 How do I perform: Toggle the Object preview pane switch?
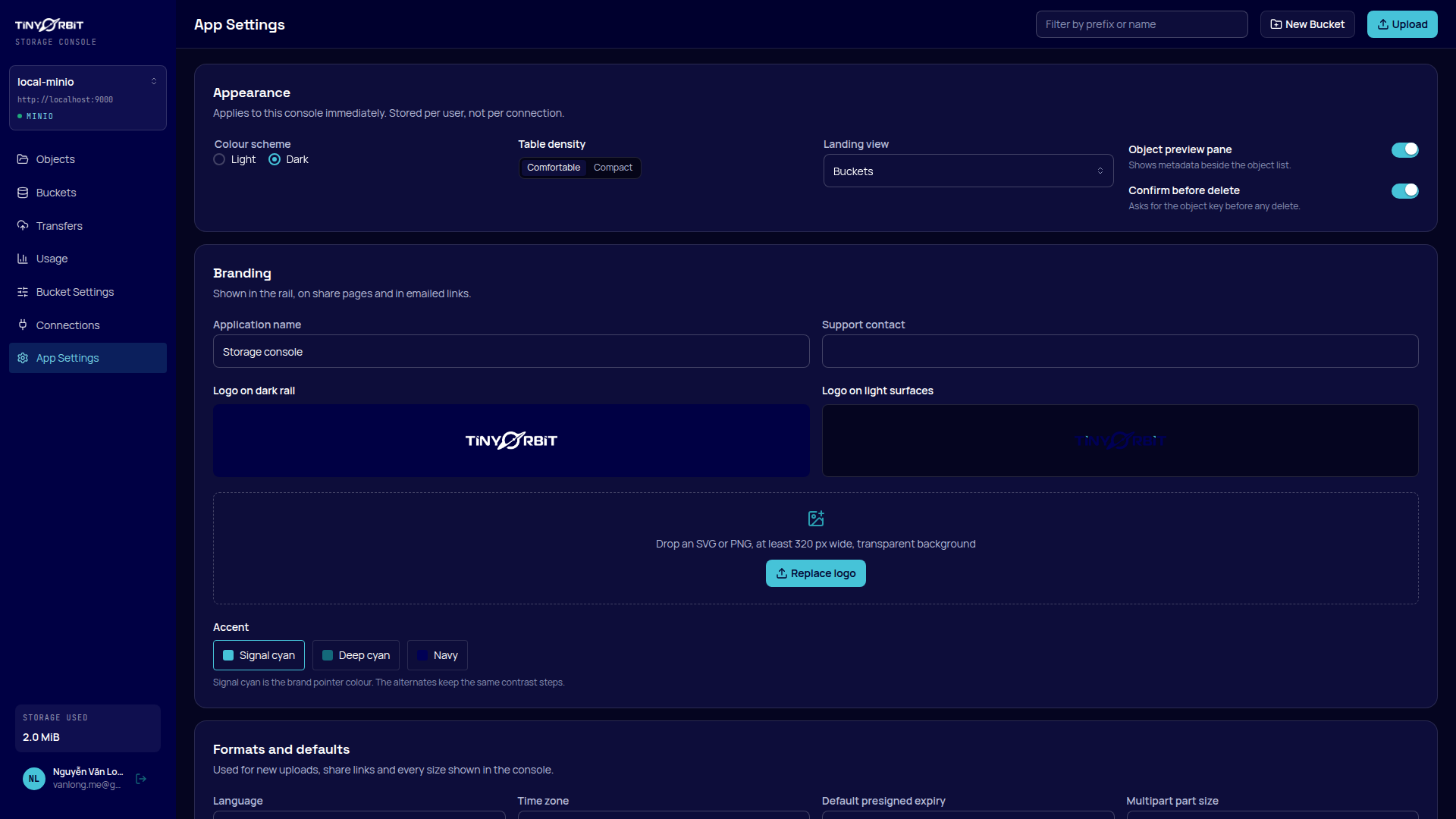coord(1404,149)
